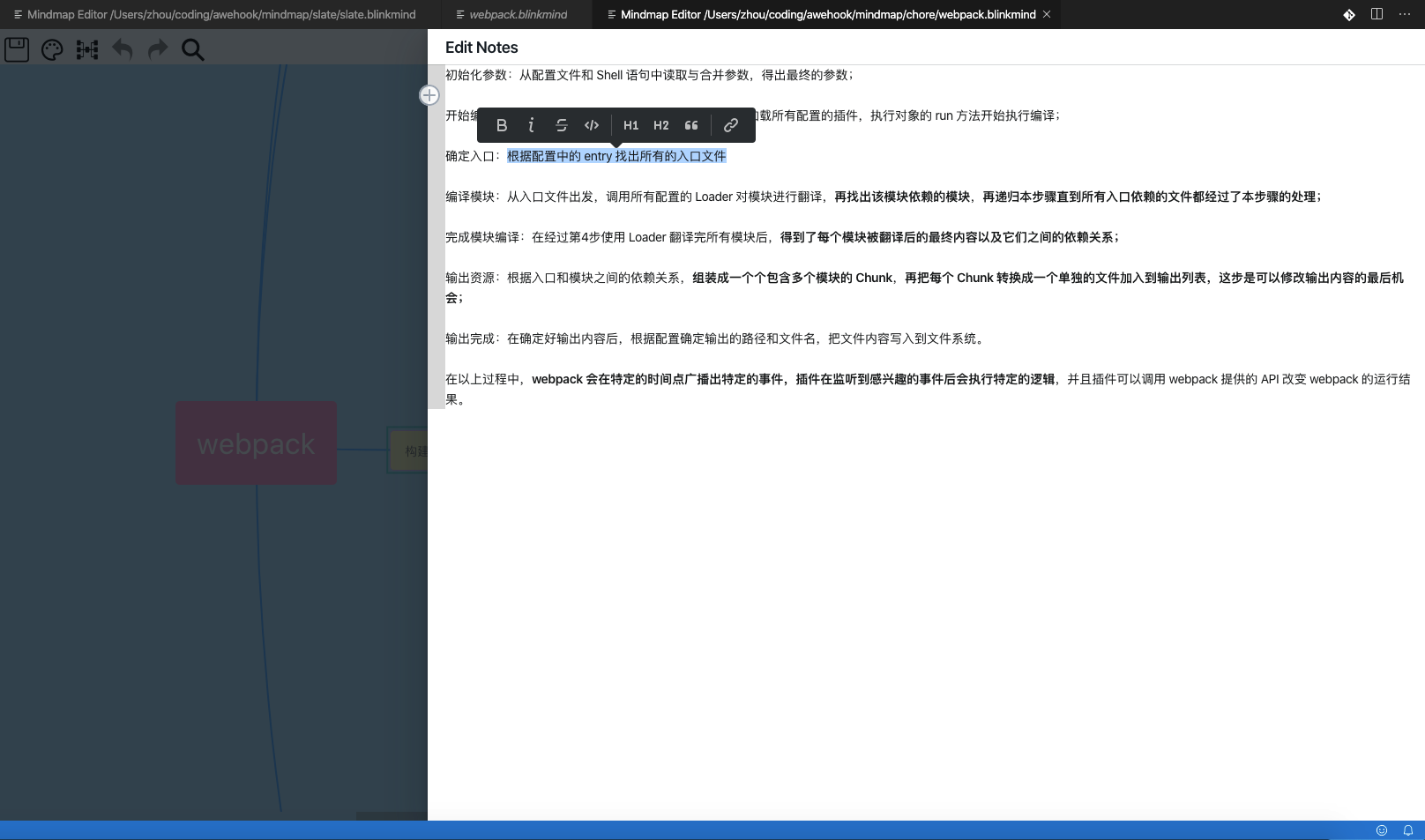Click the round plus button beside the notes panel
This screenshot has width=1425, height=840.
(429, 95)
